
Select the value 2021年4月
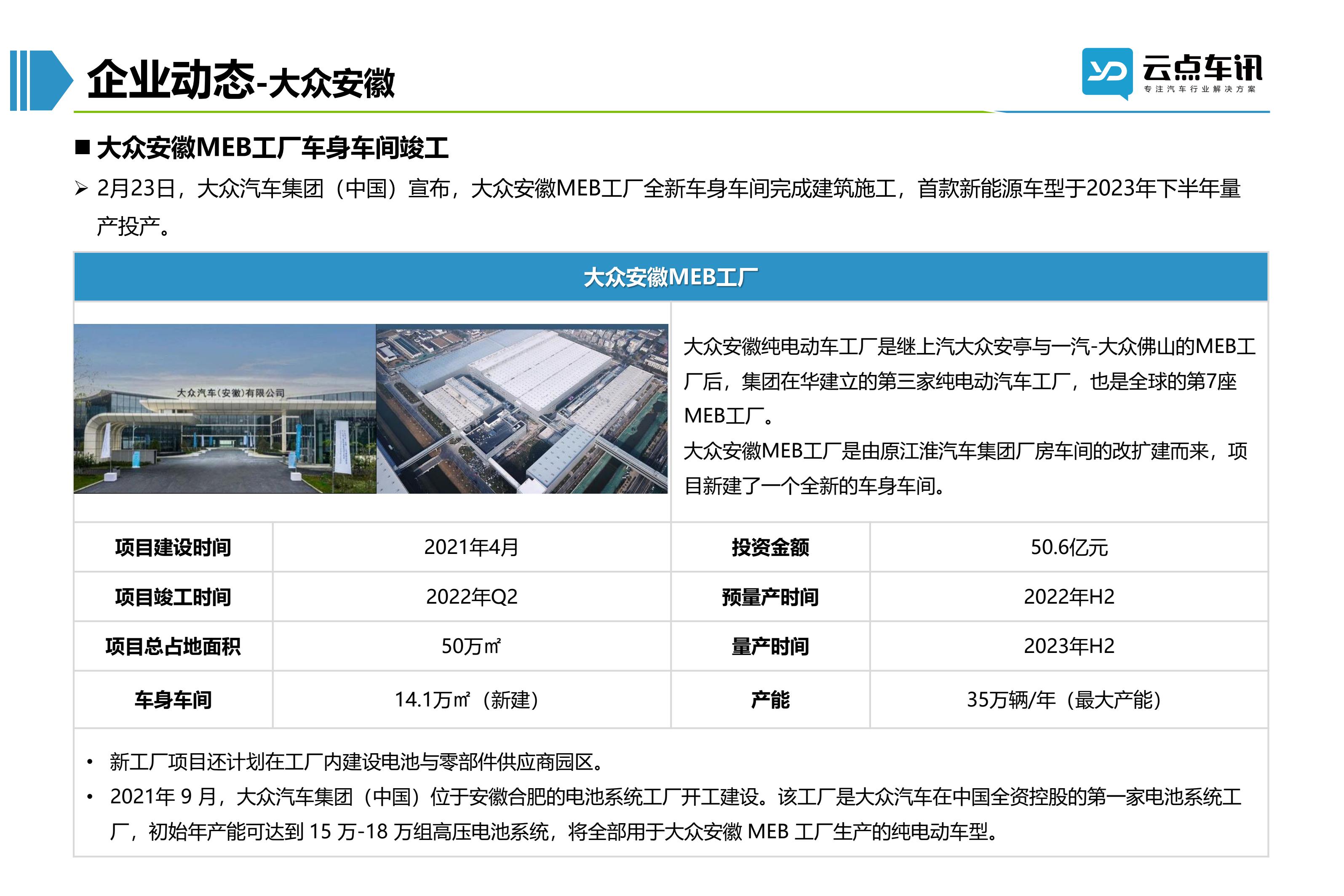click(x=471, y=548)
